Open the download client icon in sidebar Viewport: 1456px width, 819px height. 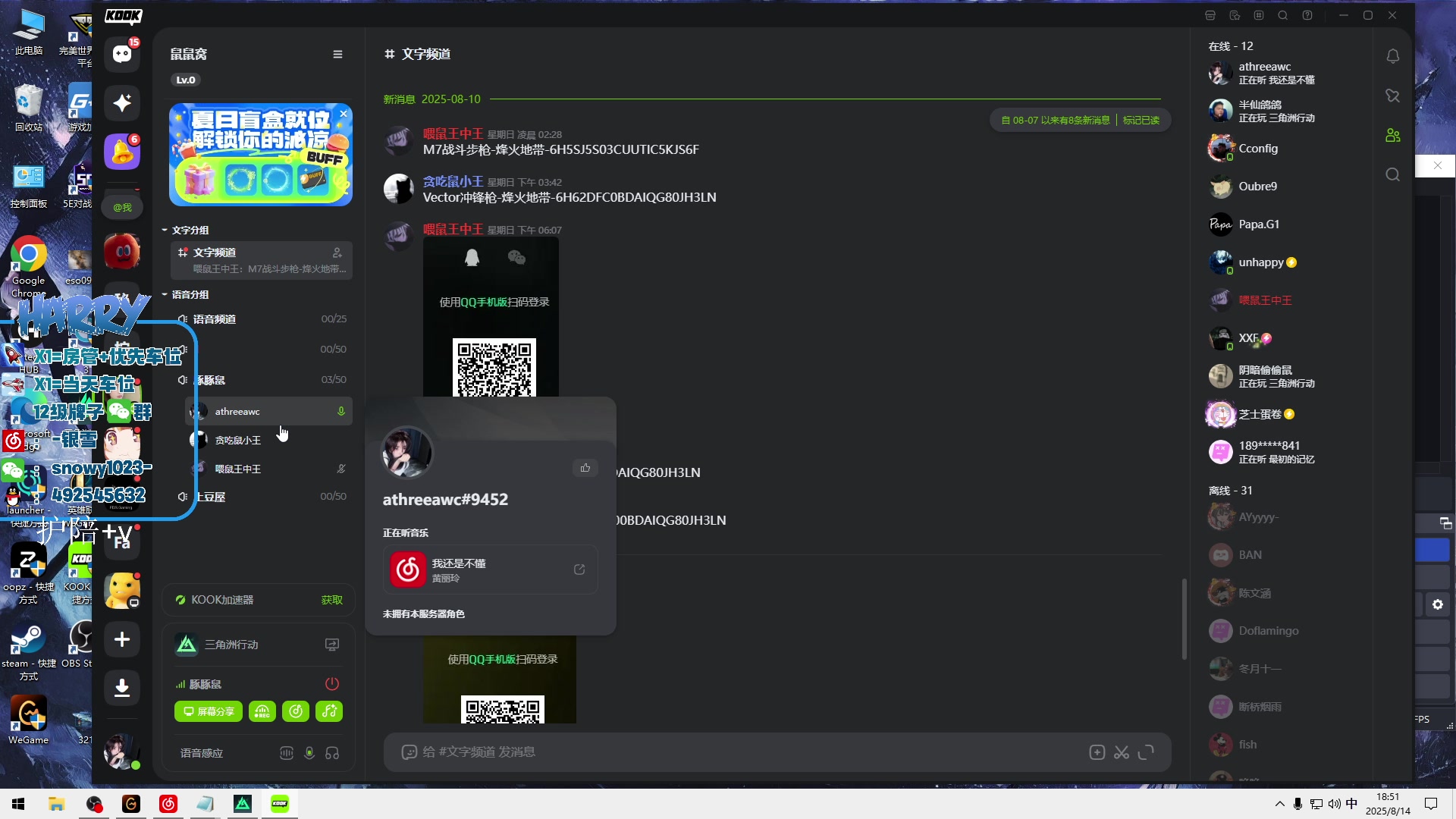122,688
